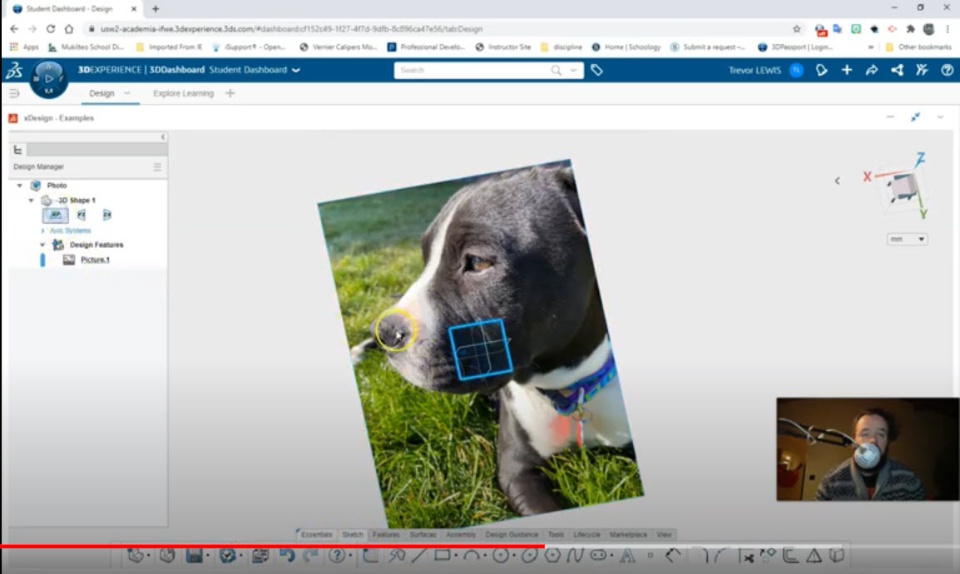Viewport: 960px width, 574px height.
Task: Open the network Collaboration icon in top bar
Action: pos(897,70)
